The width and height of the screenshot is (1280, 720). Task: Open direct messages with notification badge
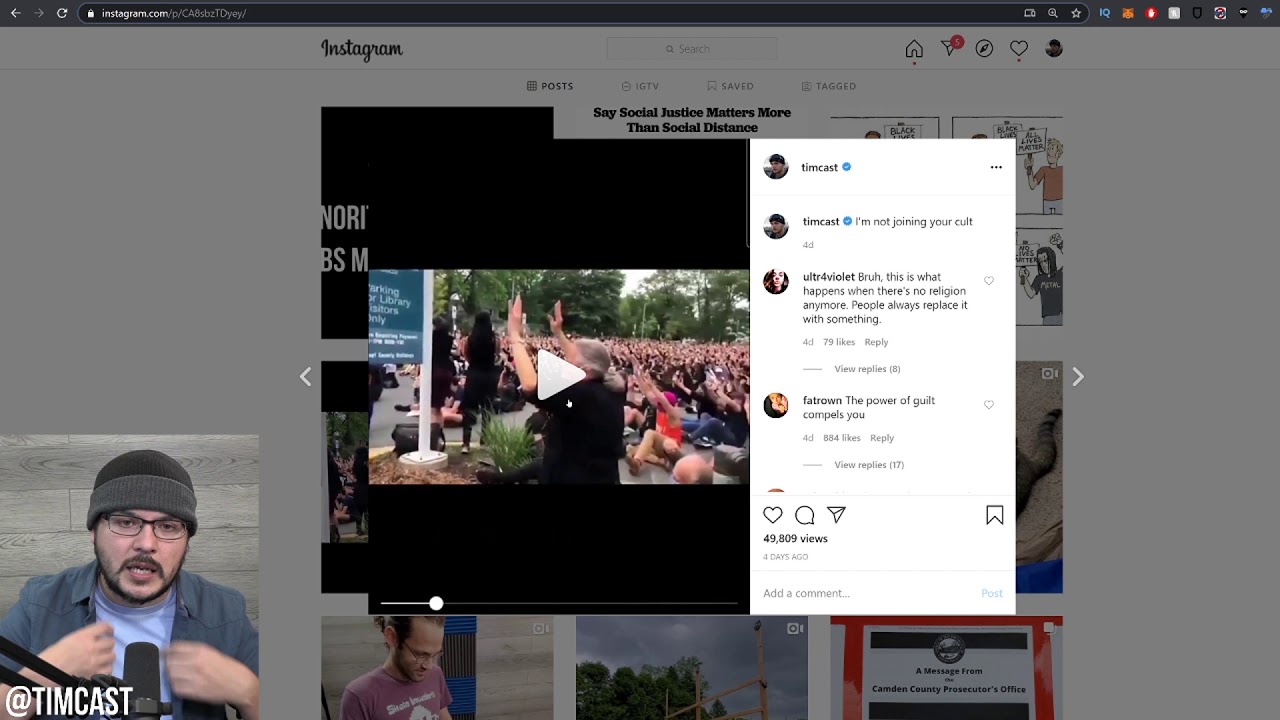tap(949, 48)
